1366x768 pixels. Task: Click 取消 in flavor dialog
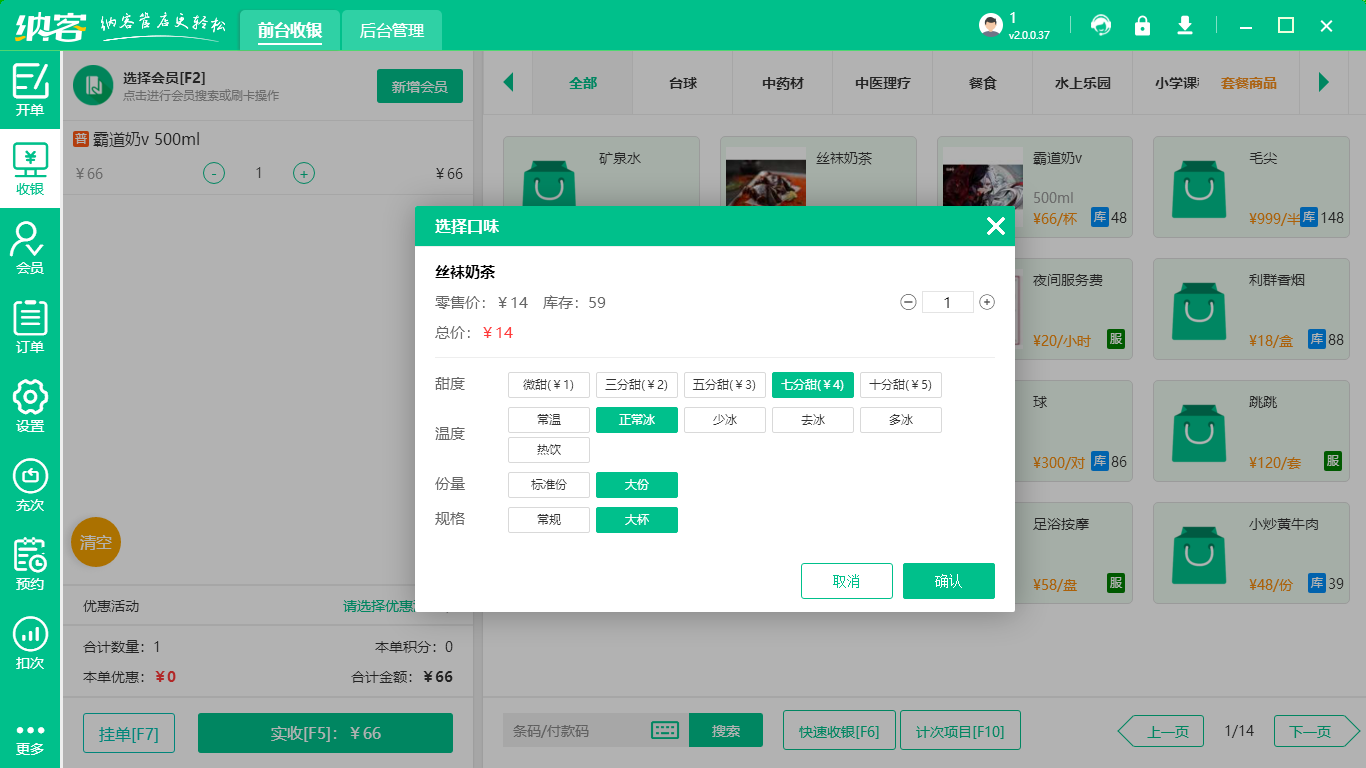(847, 581)
